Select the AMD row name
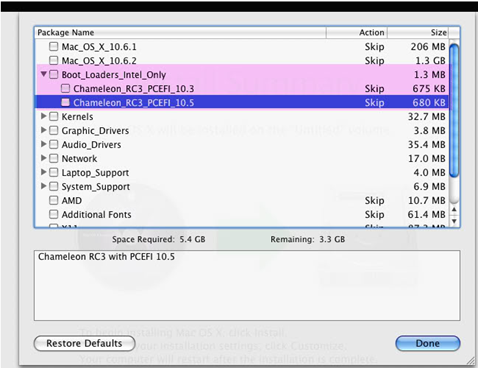 tap(72, 201)
